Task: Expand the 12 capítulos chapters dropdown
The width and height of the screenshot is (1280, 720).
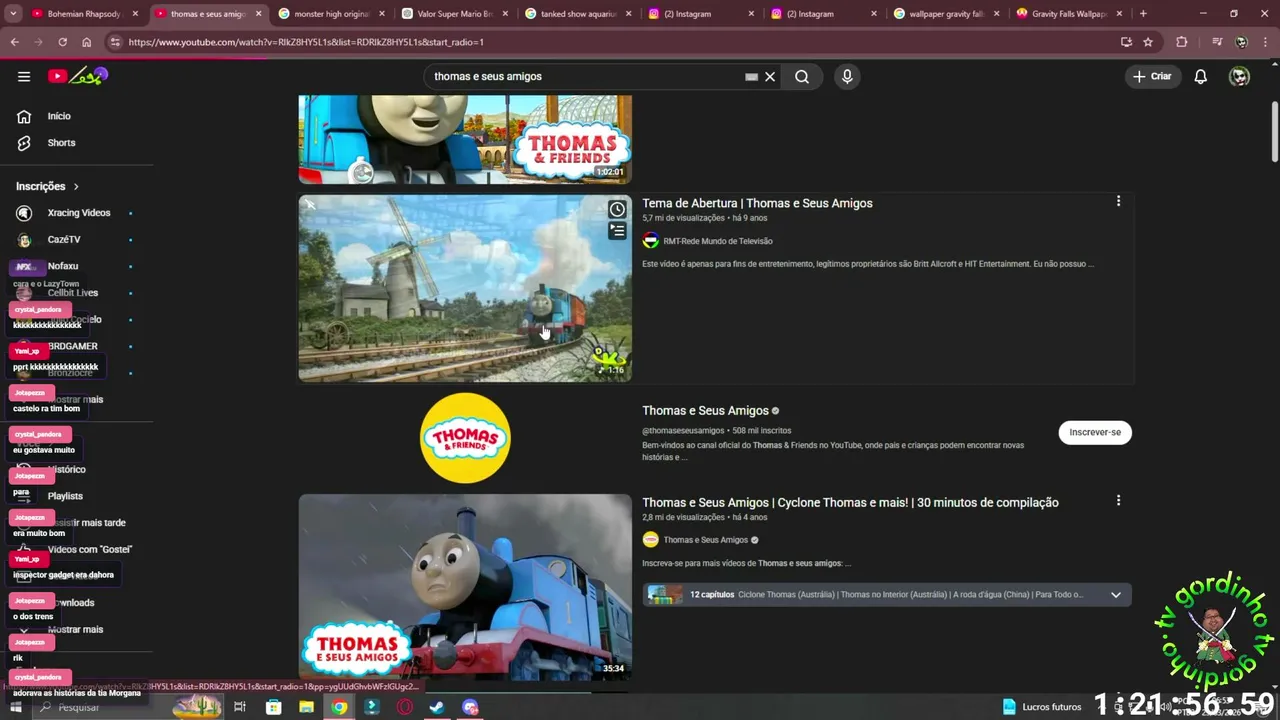Action: 1115,595
